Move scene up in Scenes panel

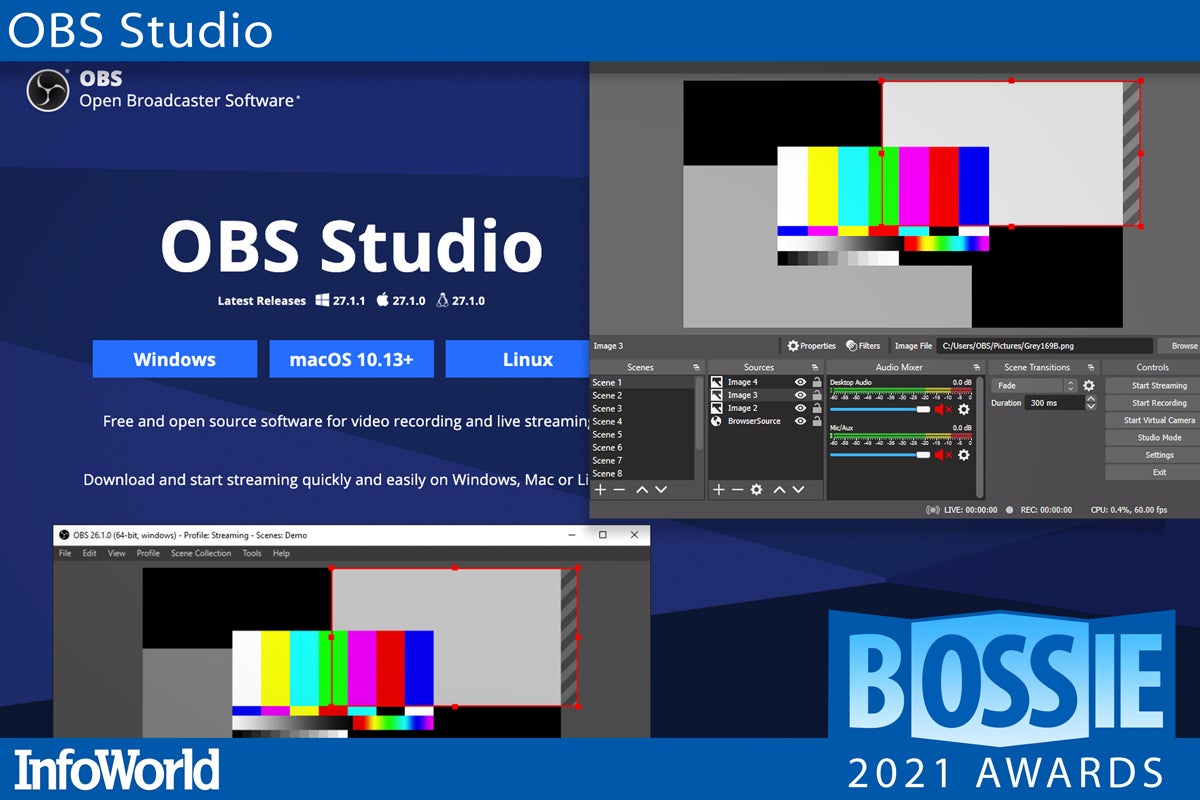pos(642,489)
